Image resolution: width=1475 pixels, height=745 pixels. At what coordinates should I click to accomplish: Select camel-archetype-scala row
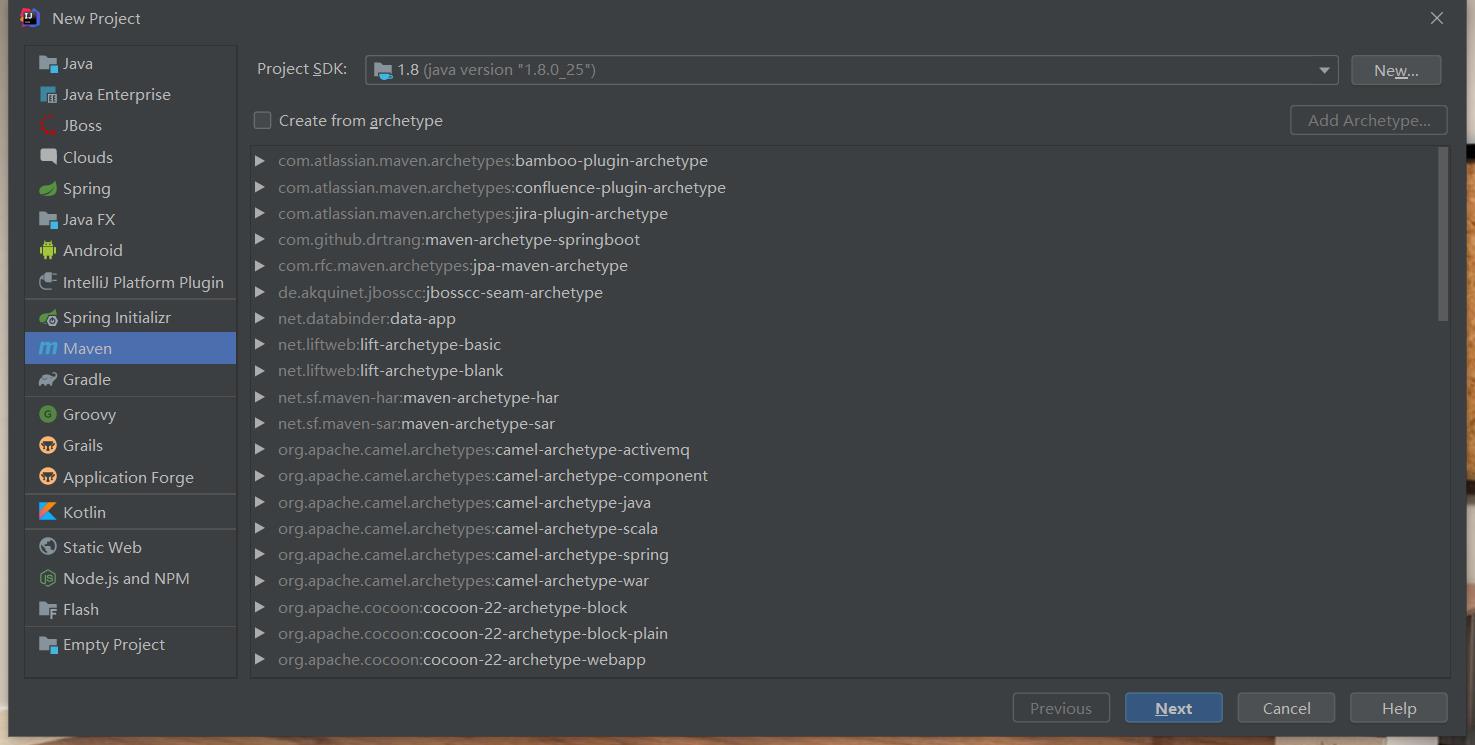click(845, 528)
